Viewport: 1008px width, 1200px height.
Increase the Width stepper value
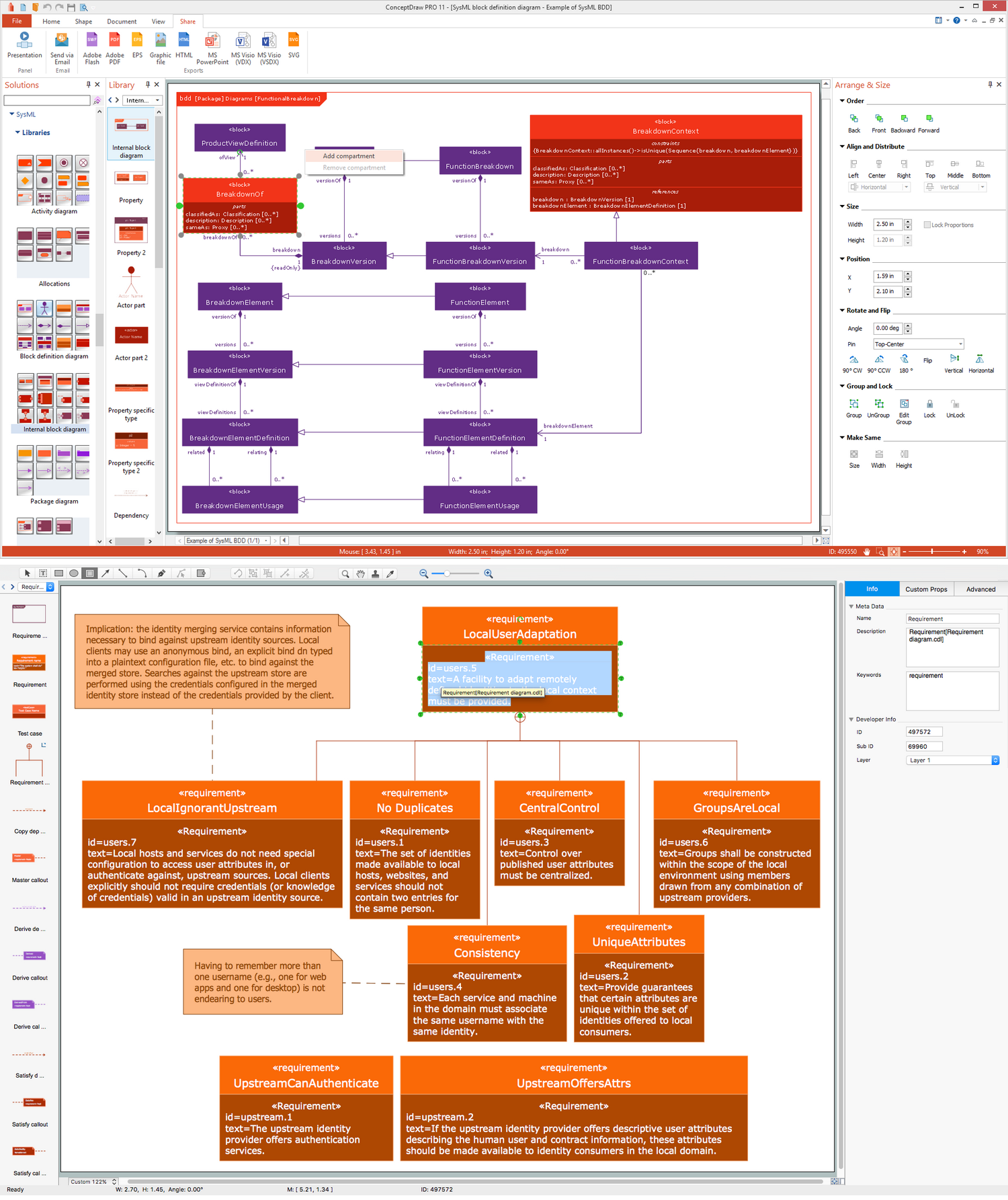coord(908,222)
